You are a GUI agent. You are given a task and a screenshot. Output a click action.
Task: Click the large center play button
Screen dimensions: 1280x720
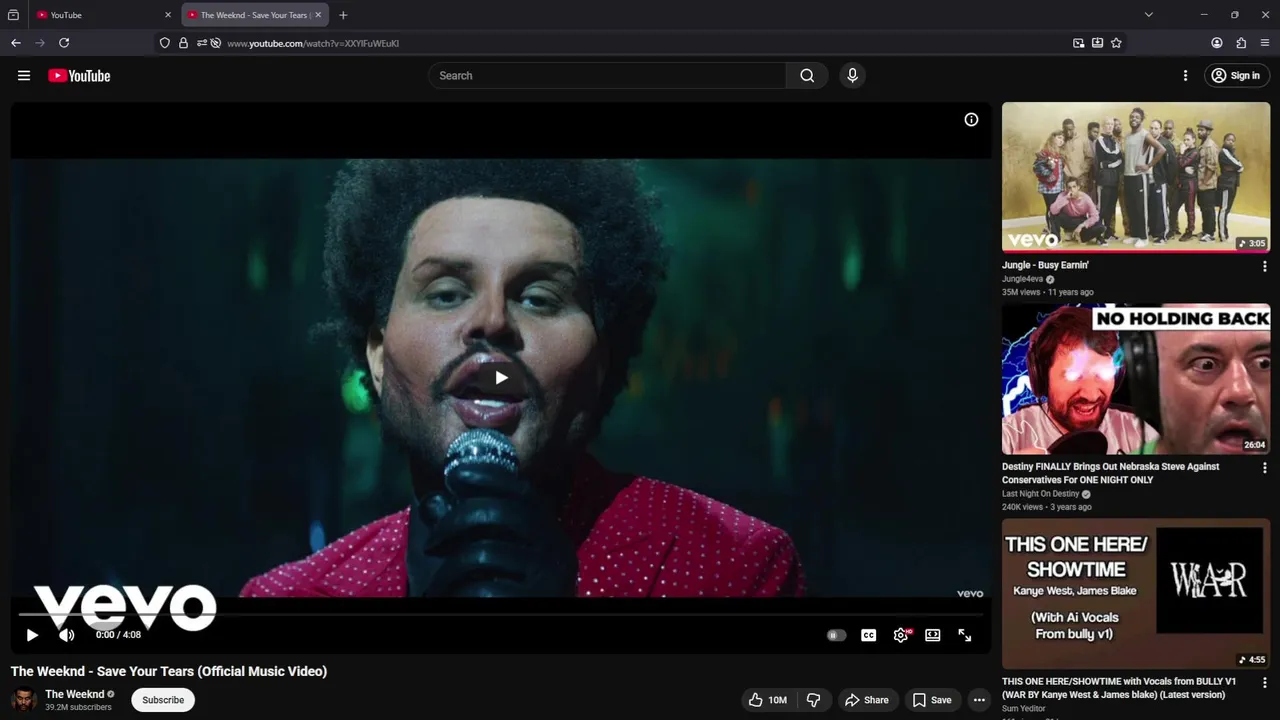pyautogui.click(x=501, y=377)
